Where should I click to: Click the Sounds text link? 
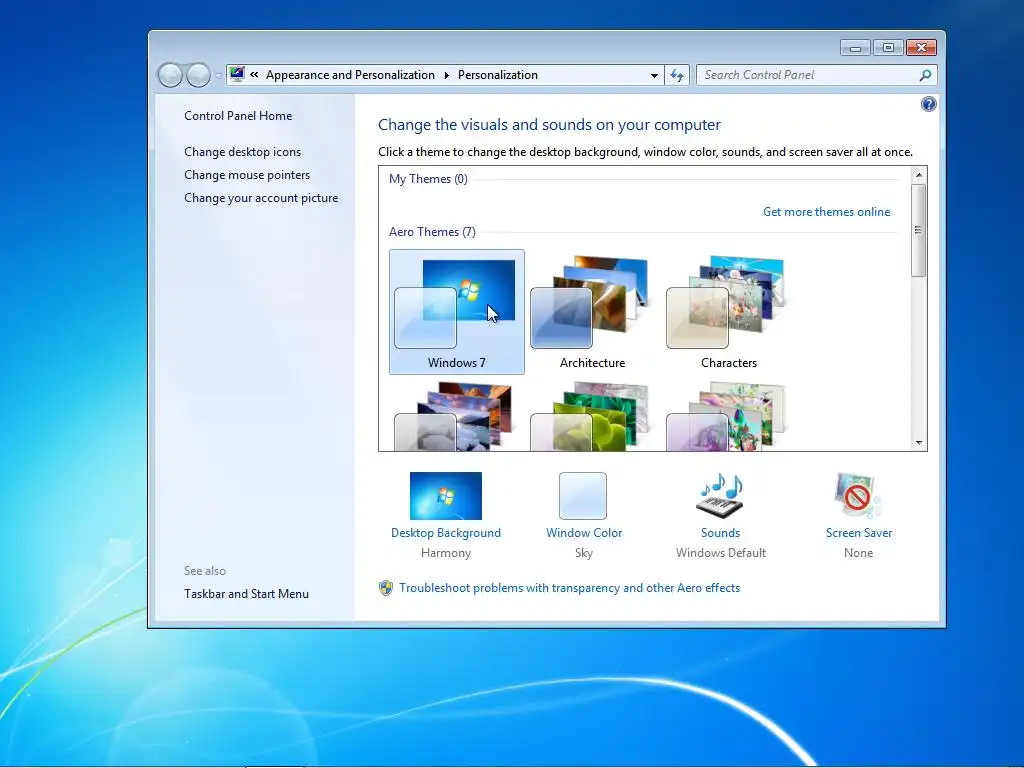coord(720,533)
